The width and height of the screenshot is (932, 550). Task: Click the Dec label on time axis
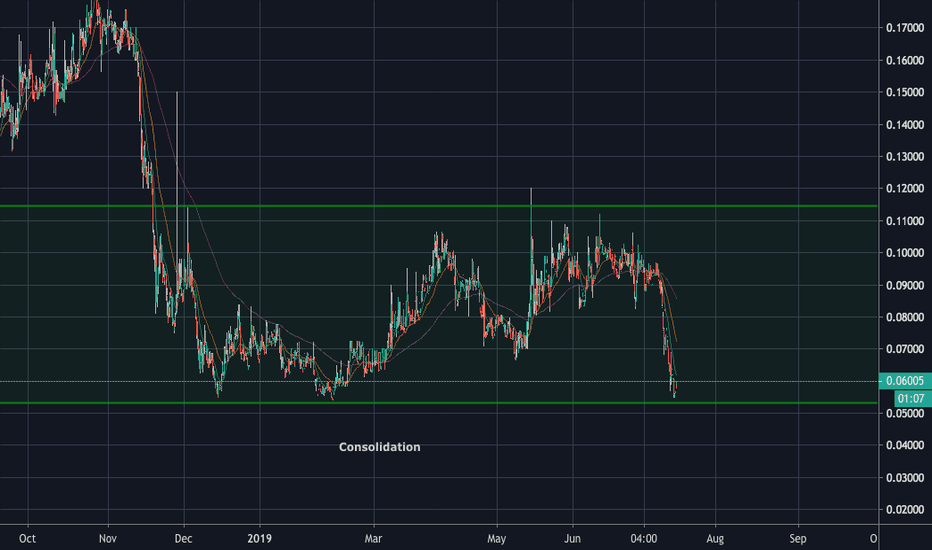pos(183,539)
